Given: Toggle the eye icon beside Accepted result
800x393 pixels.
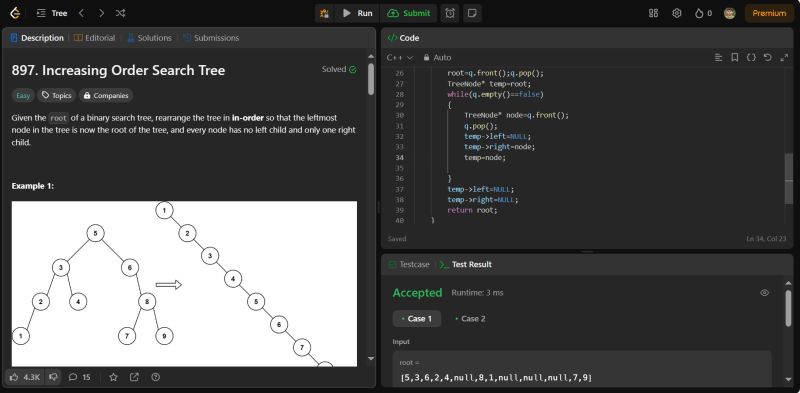Looking at the screenshot, I should click(764, 292).
